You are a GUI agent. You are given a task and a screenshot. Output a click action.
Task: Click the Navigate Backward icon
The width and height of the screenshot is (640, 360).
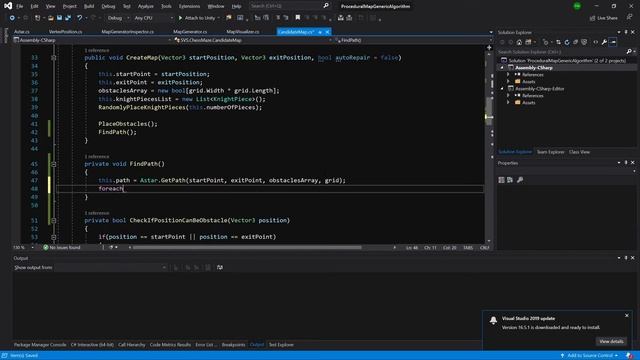point(12,18)
